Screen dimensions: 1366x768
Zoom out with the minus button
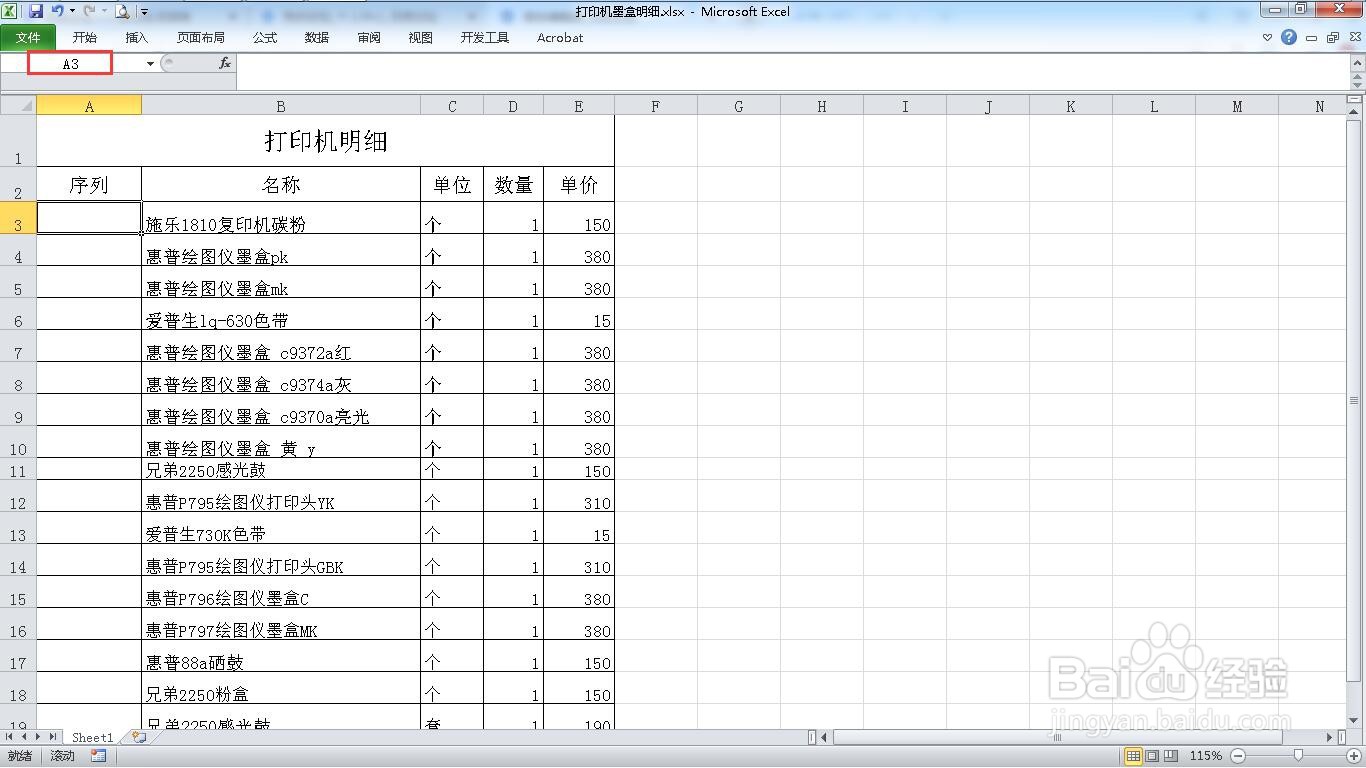pos(1237,756)
